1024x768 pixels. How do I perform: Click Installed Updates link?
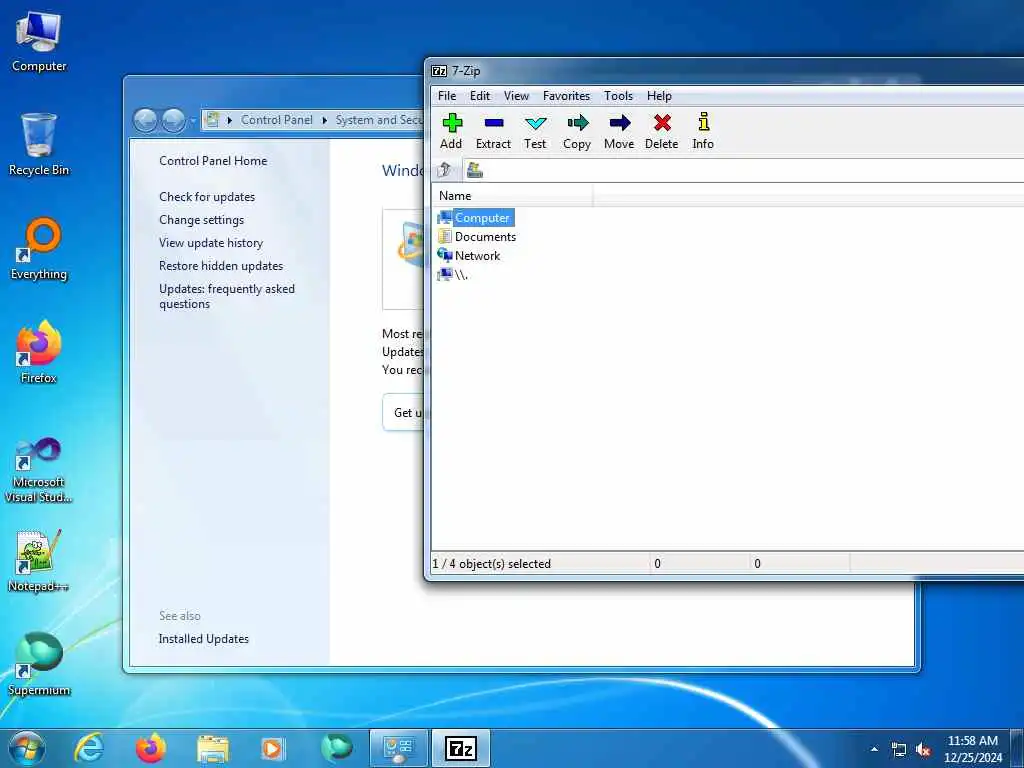204,639
